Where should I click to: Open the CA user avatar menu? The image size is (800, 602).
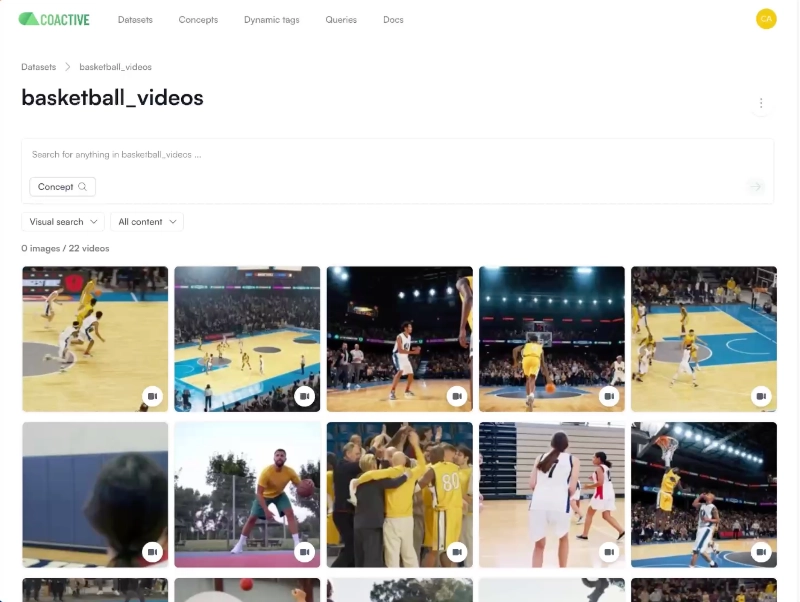(x=766, y=19)
